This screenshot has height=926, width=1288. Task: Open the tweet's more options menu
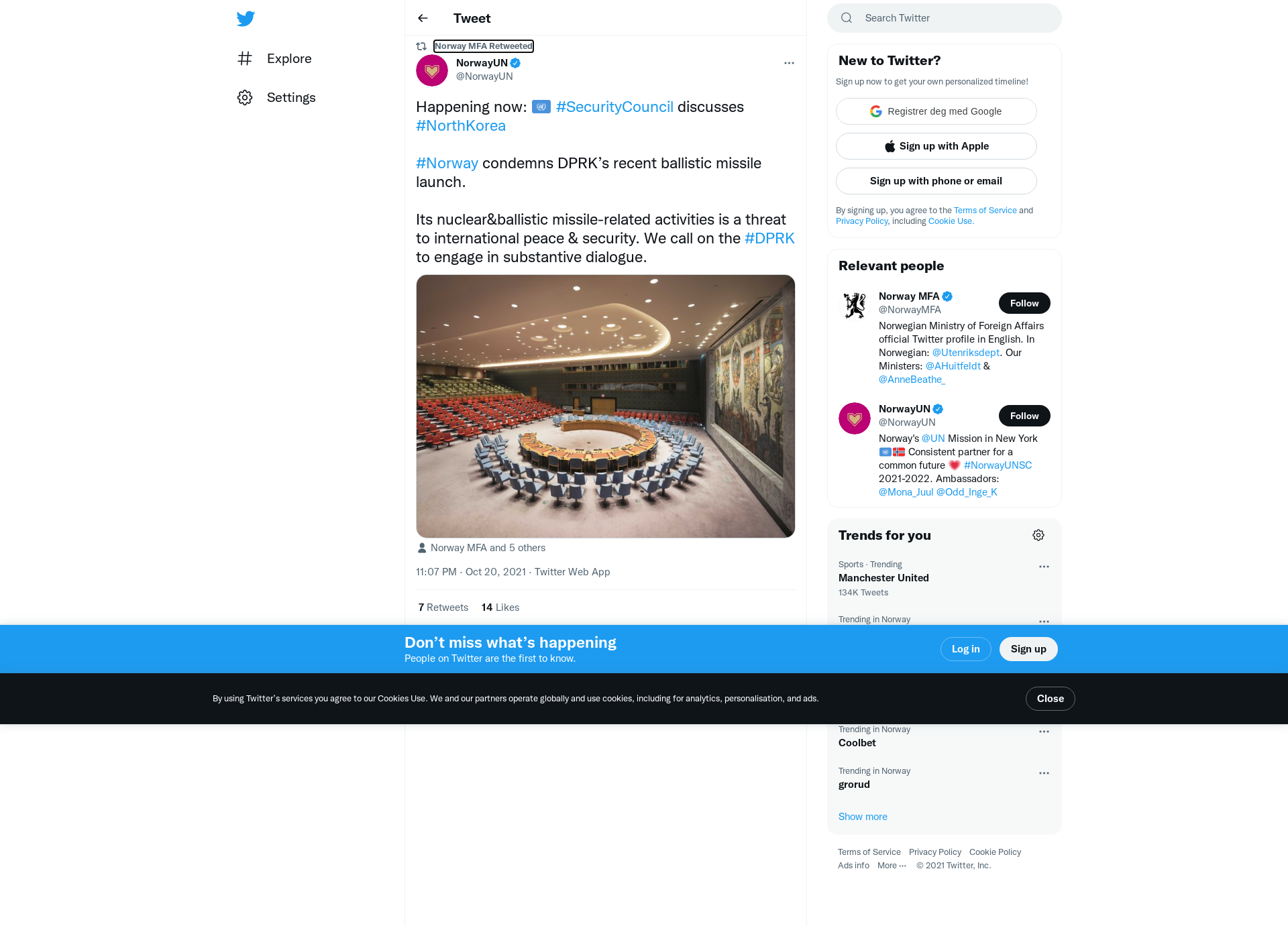(789, 63)
